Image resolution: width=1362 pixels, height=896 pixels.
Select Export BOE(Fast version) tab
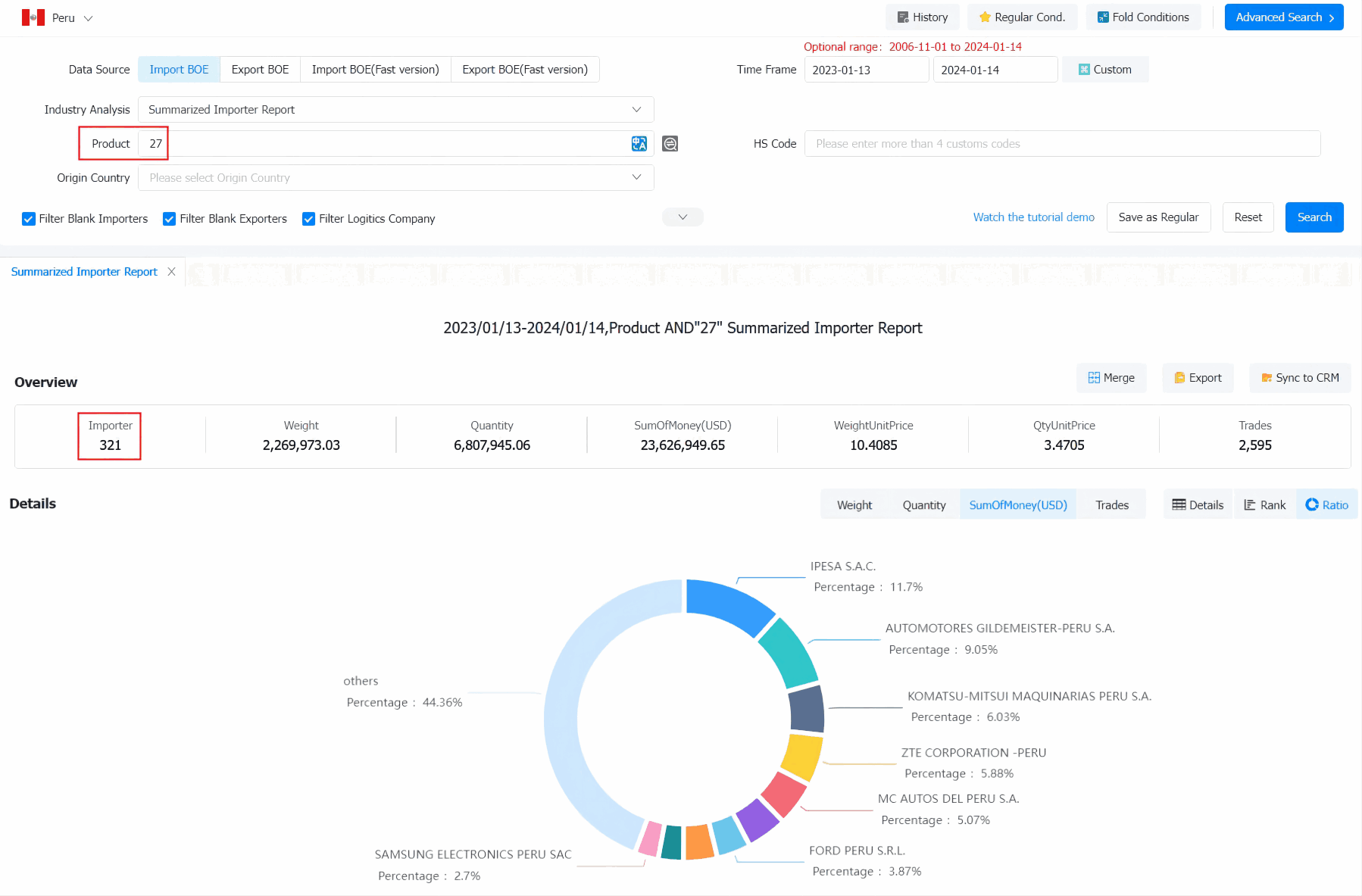click(525, 70)
